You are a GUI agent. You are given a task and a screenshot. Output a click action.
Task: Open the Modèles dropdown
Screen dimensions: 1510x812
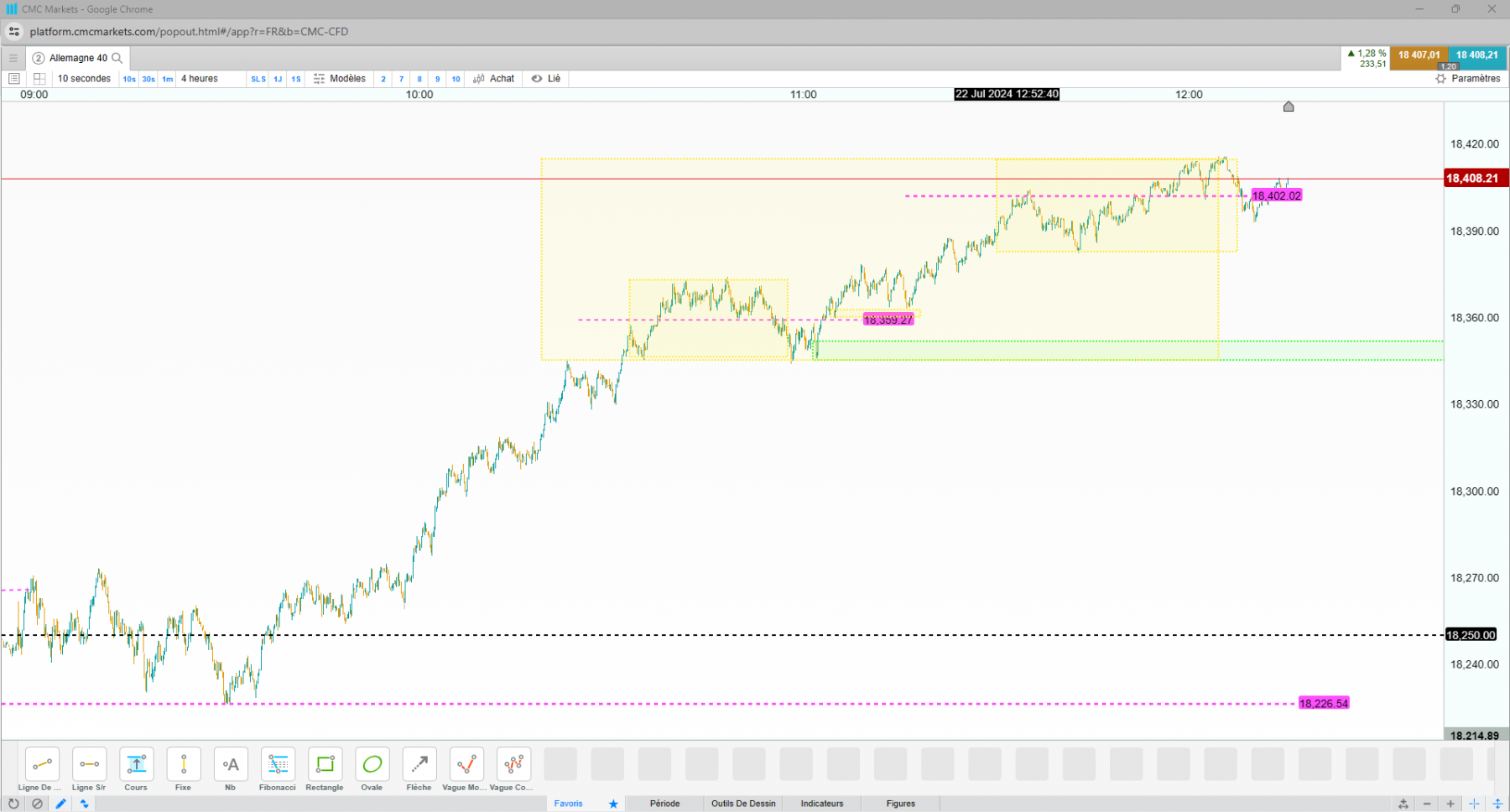click(x=340, y=79)
